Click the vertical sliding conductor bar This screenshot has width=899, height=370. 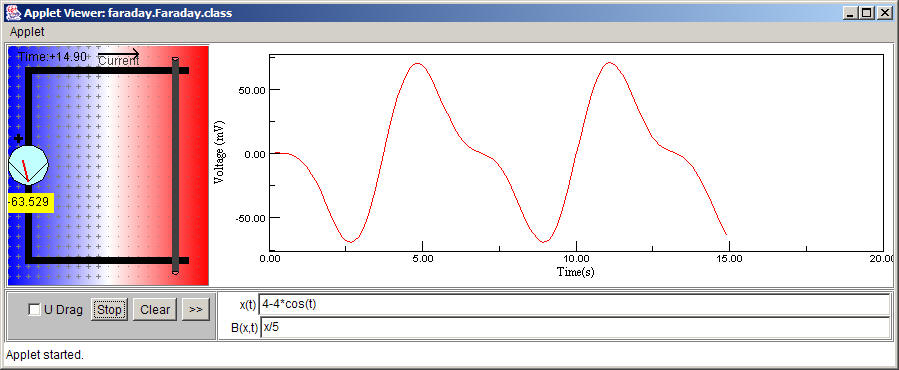coord(175,165)
